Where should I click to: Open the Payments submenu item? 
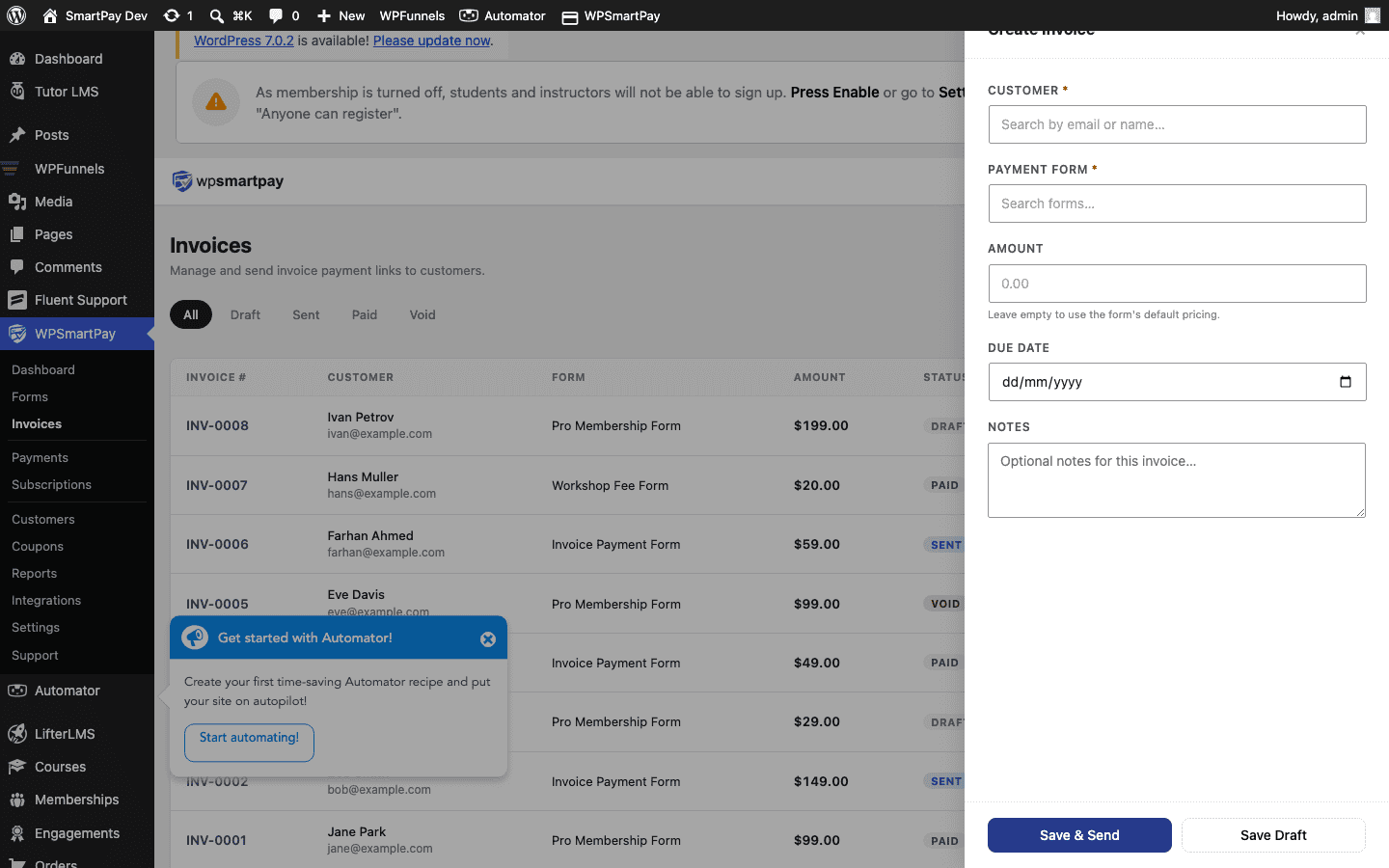pyautogui.click(x=40, y=457)
